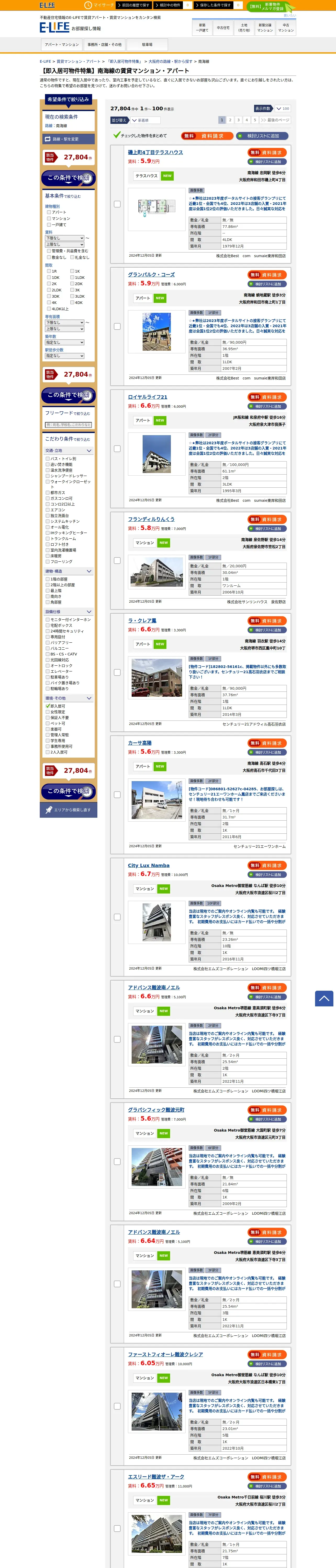
Task: Check the オートロック checkbox
Action: click(48, 666)
